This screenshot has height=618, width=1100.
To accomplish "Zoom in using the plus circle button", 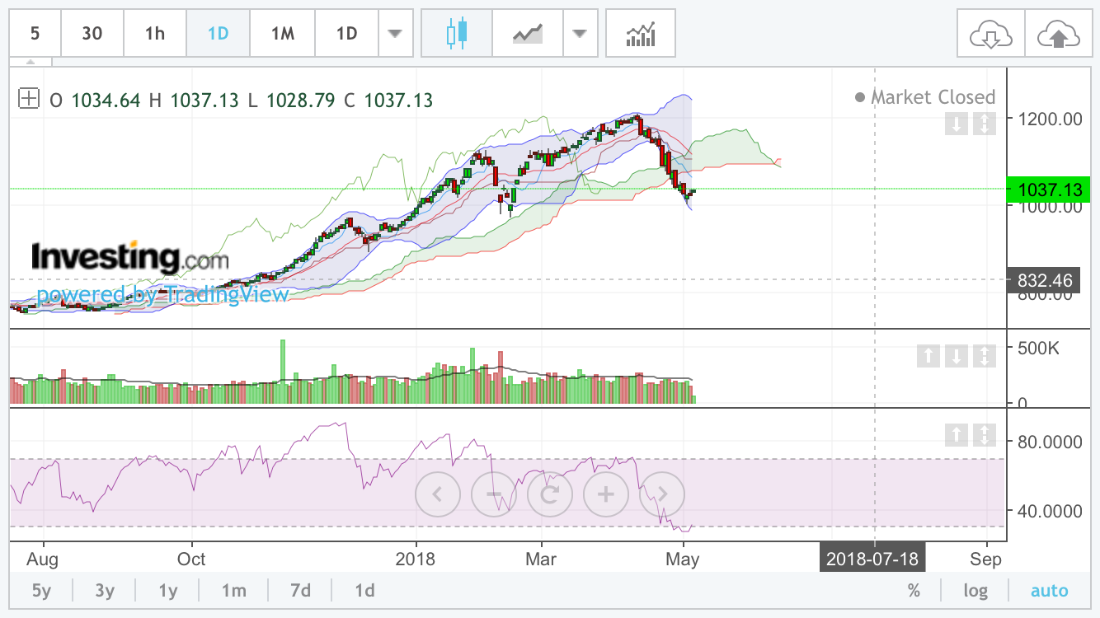I will 605,494.
